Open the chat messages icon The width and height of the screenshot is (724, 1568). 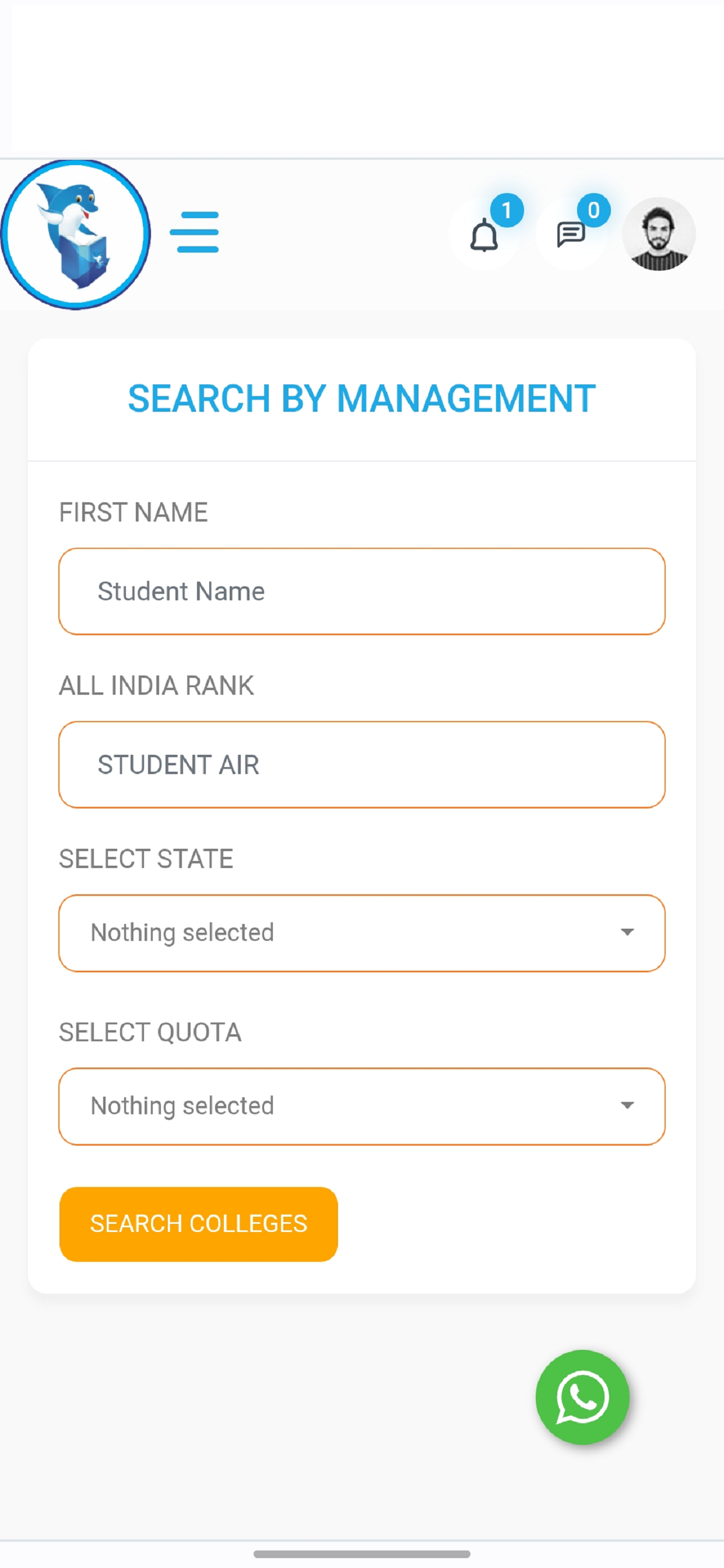pyautogui.click(x=571, y=235)
